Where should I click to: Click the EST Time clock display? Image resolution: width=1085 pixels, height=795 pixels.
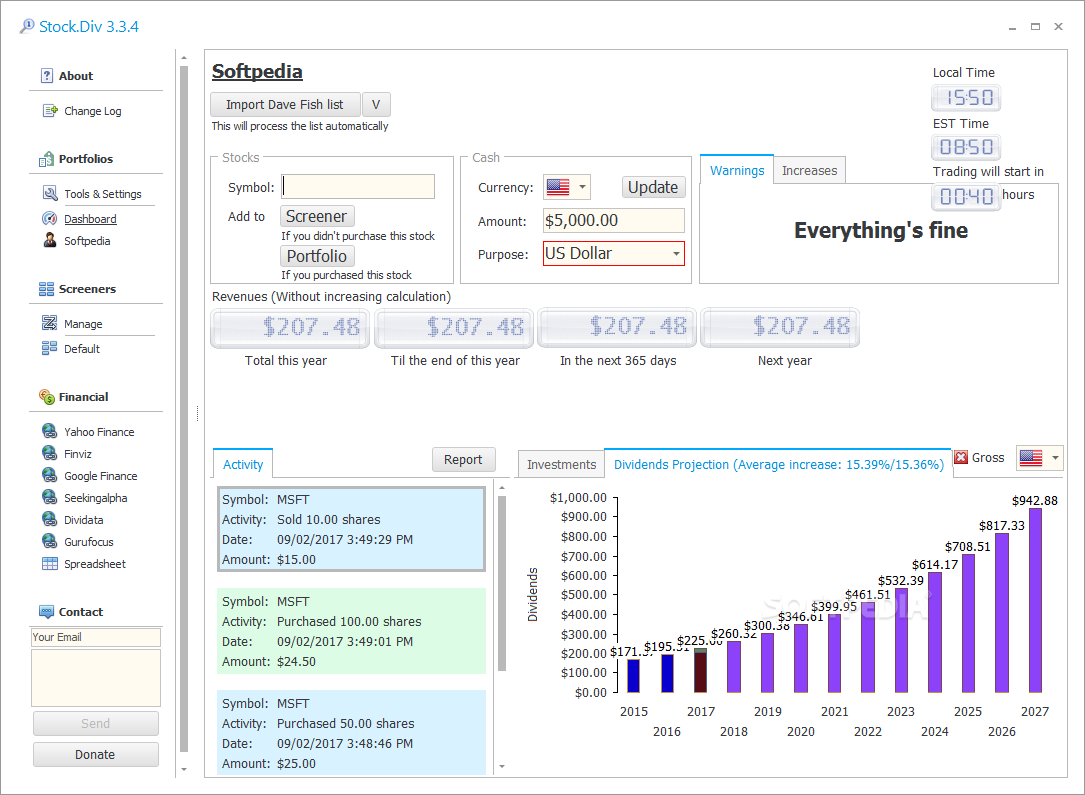[966, 147]
